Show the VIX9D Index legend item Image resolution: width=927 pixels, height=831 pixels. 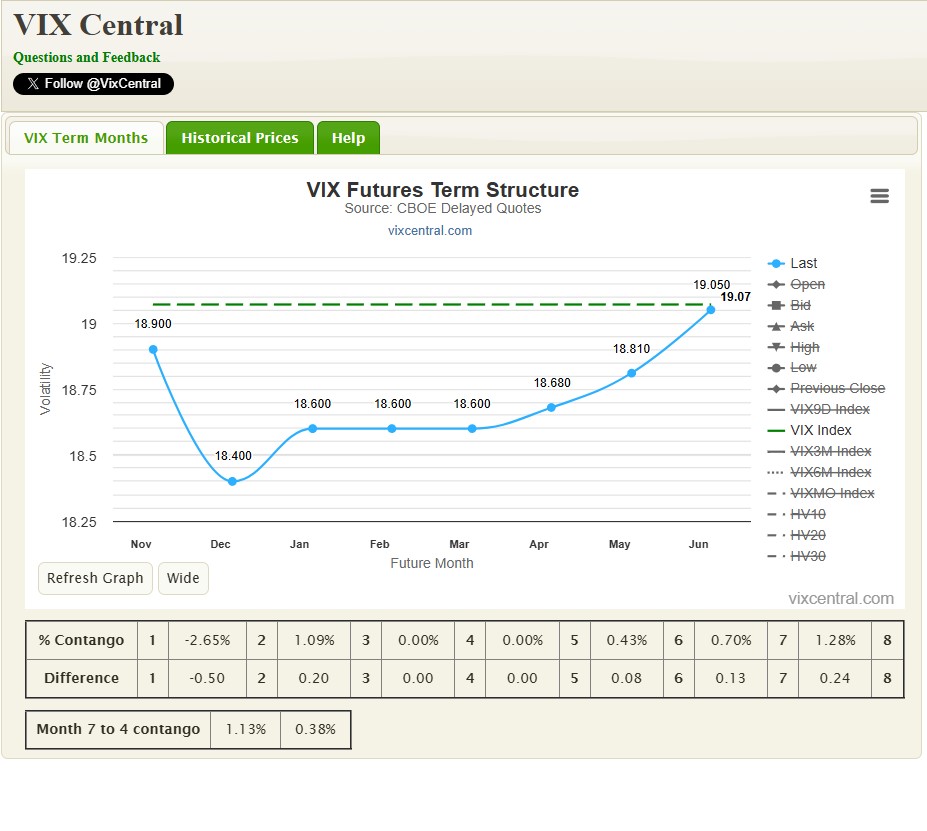829,409
